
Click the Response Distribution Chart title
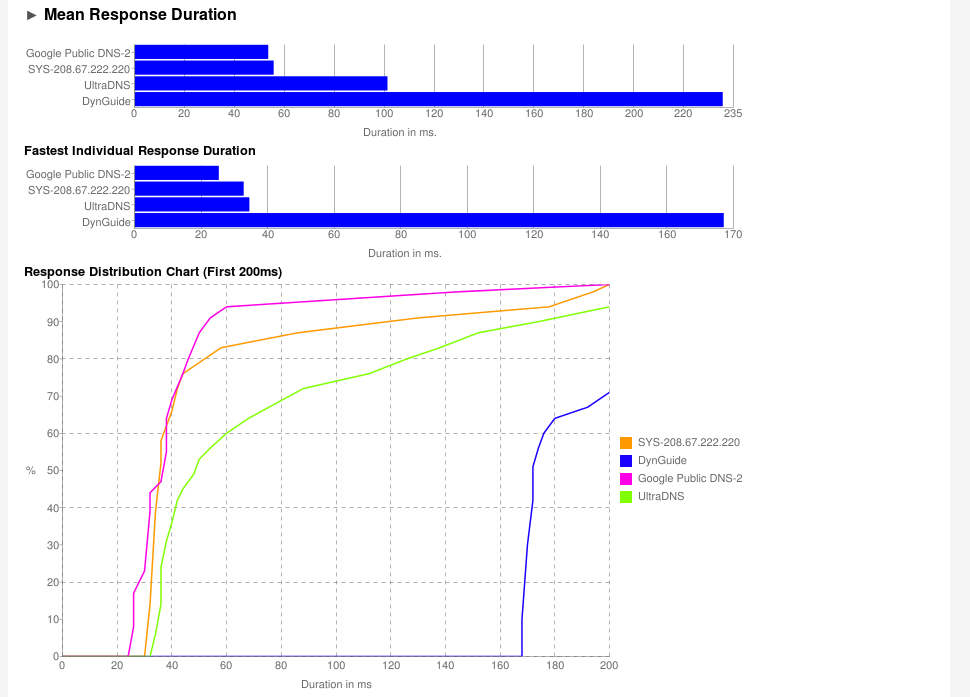tap(153, 272)
